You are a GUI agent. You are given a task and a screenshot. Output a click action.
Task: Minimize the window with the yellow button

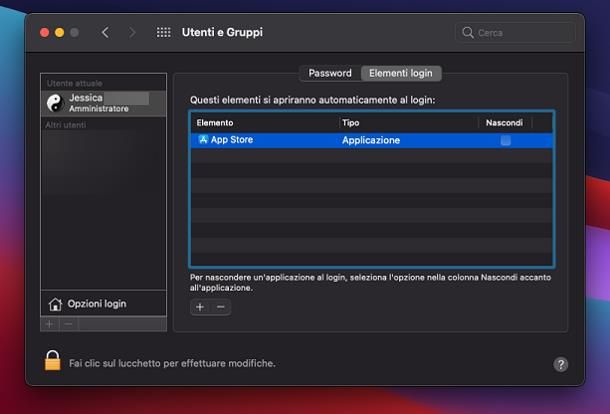[60, 33]
